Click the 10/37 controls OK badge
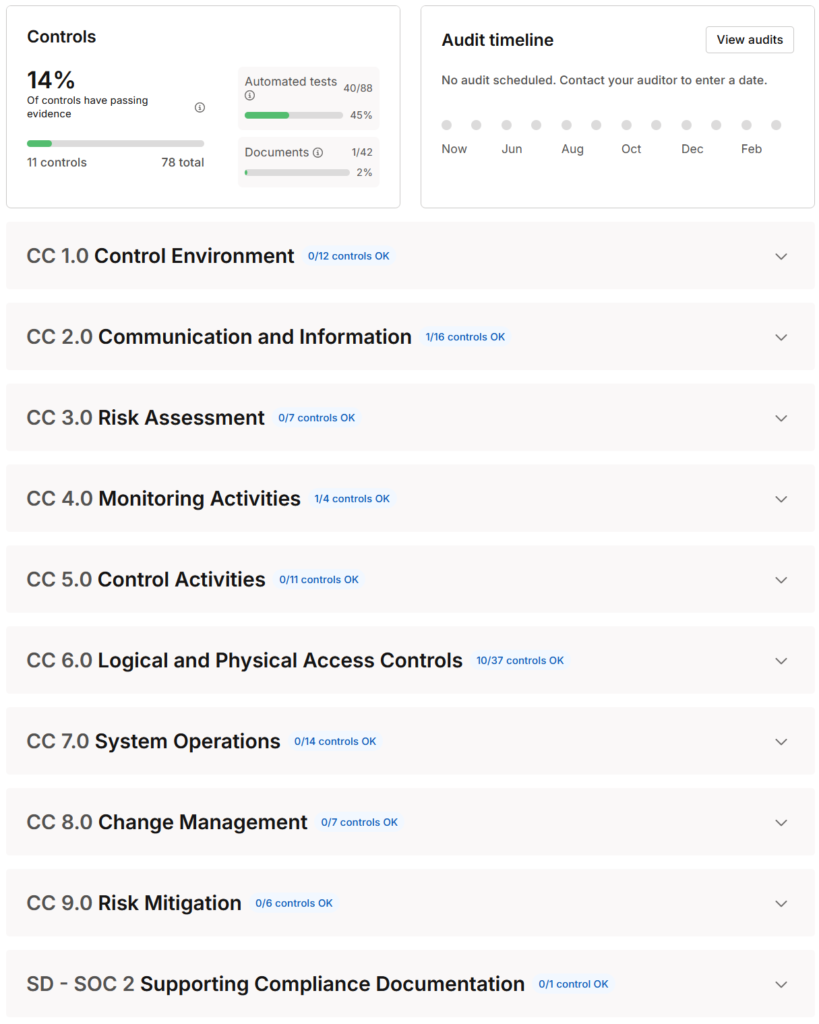This screenshot has width=819, height=1024. click(x=520, y=661)
